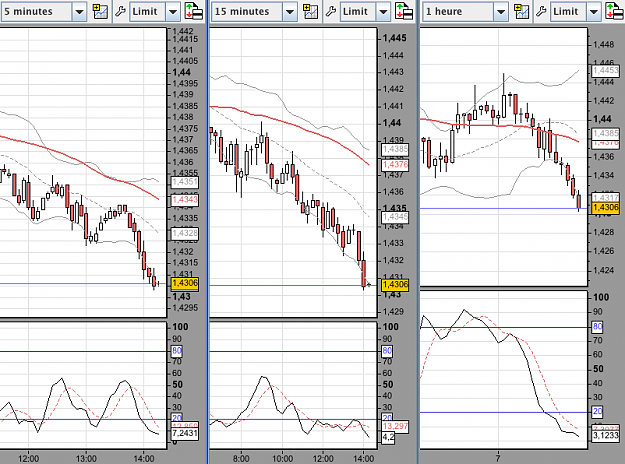Click the red 1,4376 label on 15 minutes chart
The height and width of the screenshot is (464, 625).
coord(395,165)
